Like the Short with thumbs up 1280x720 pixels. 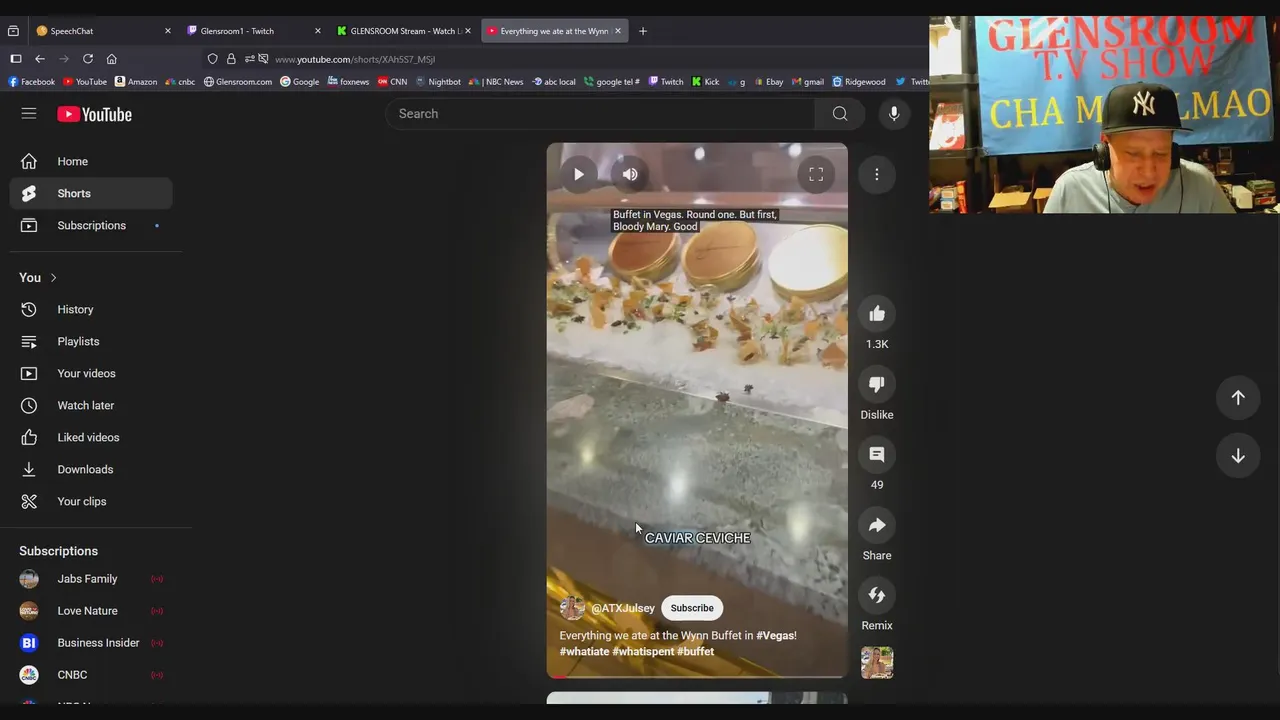[x=877, y=314]
